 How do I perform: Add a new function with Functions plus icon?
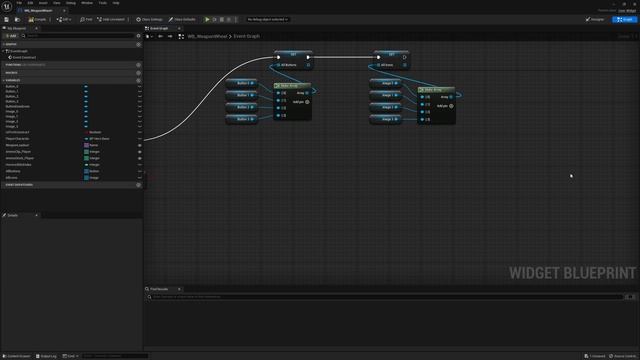point(138,65)
